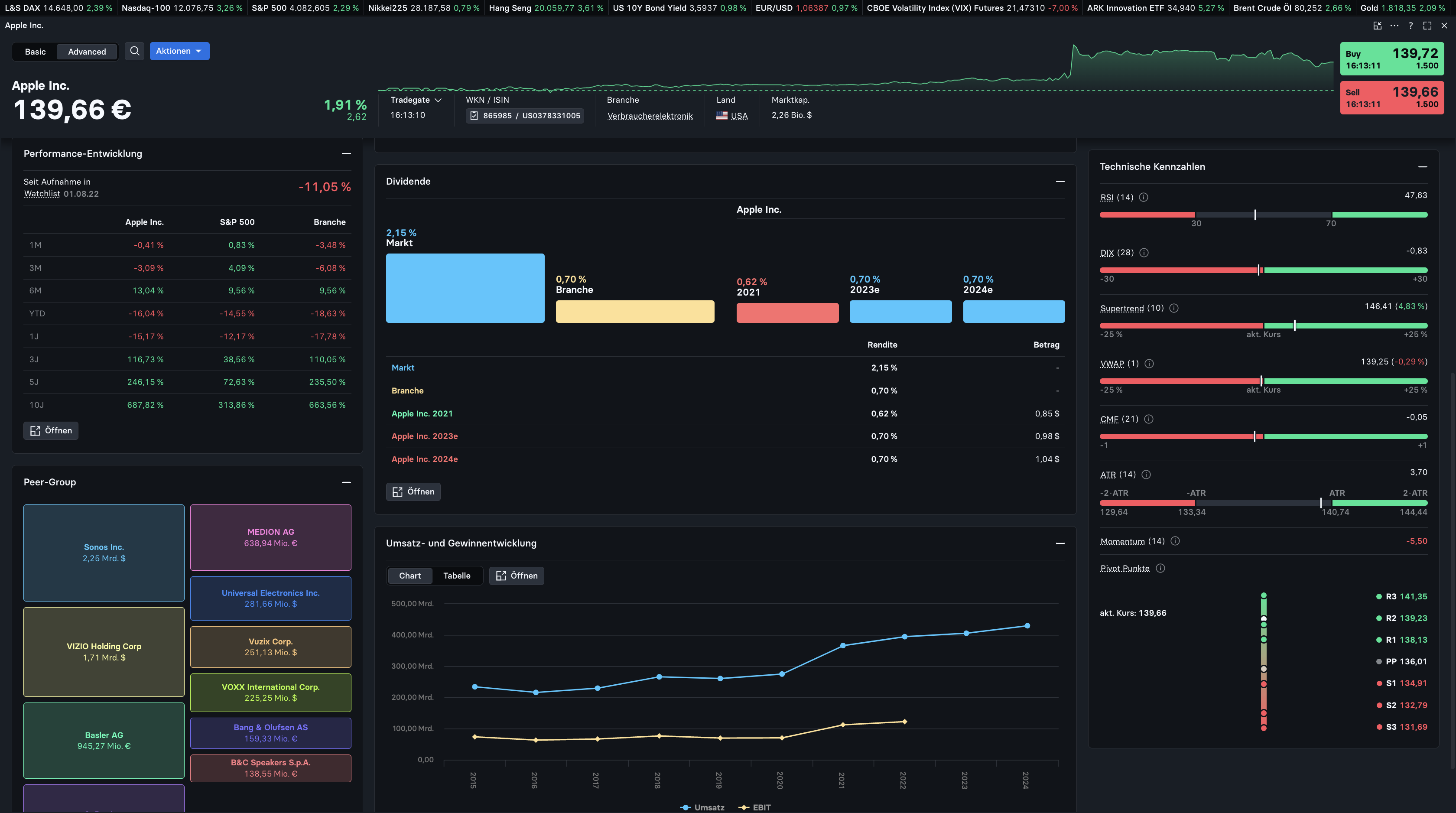The image size is (1456, 813).
Task: Collapse the Technische Kennzahlen panel
Action: tap(1423, 166)
